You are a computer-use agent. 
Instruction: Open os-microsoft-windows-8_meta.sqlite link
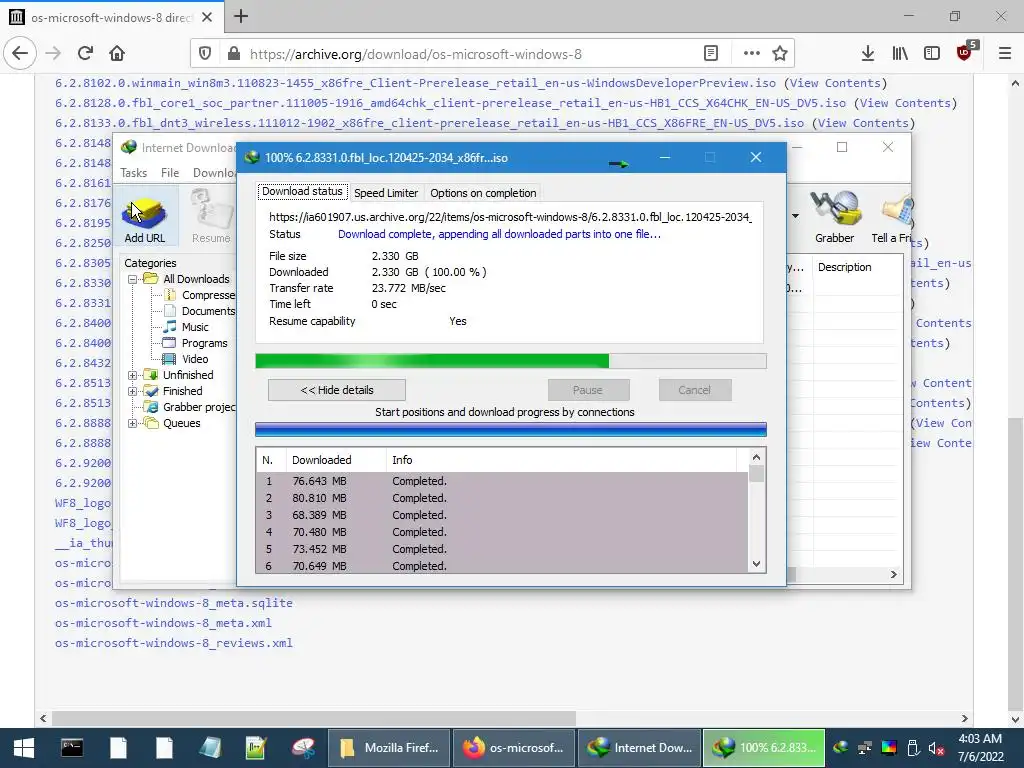174,603
